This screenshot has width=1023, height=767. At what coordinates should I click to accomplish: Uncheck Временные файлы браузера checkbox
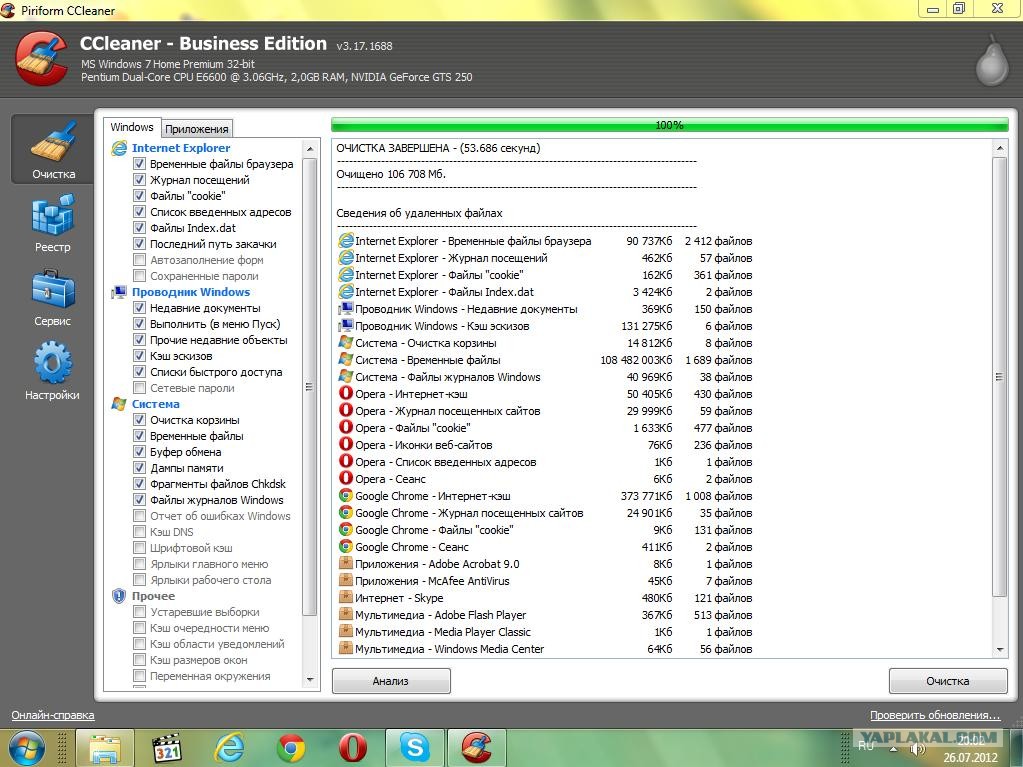(x=139, y=164)
